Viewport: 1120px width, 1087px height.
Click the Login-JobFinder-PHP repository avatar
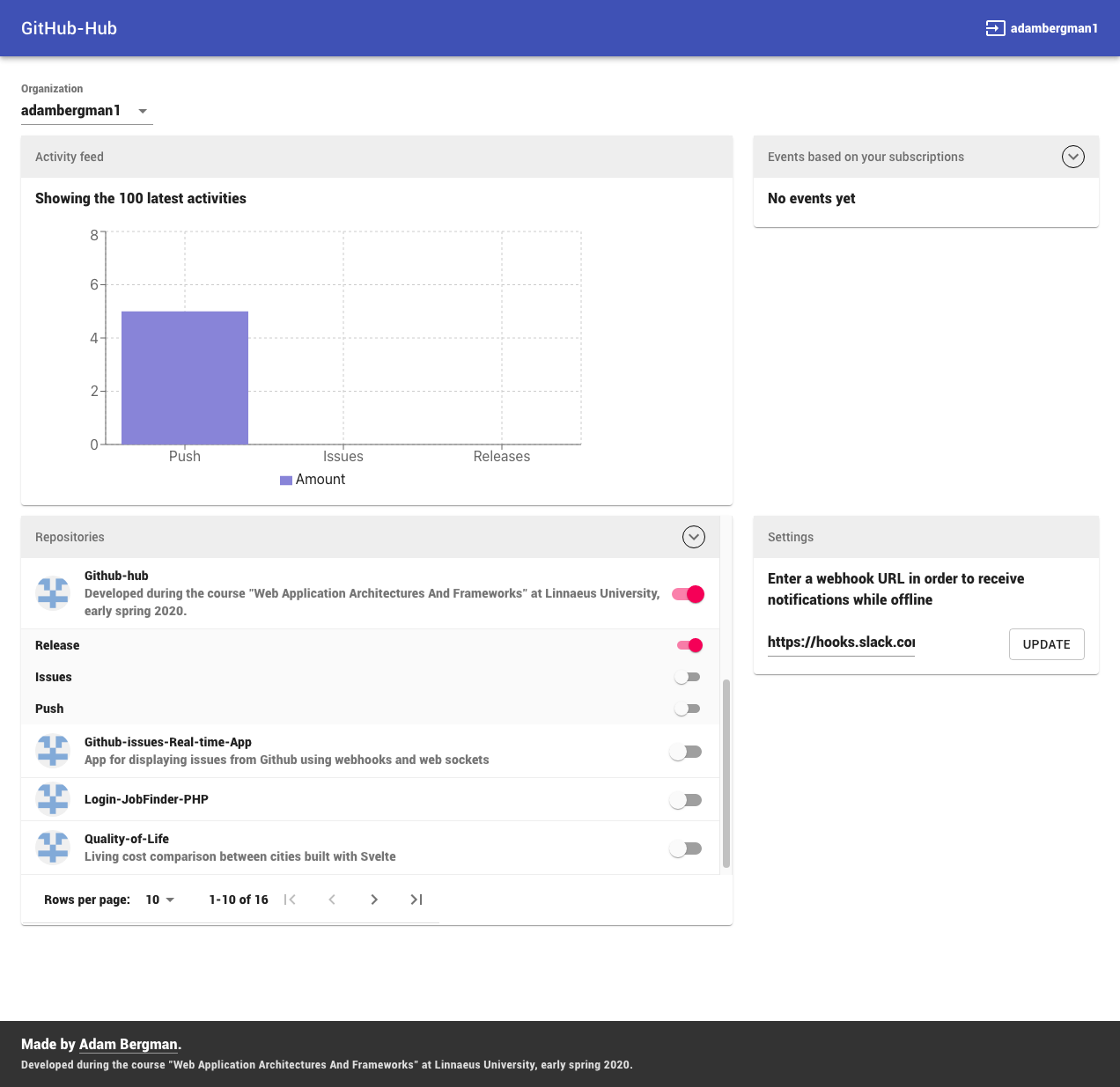click(x=53, y=799)
